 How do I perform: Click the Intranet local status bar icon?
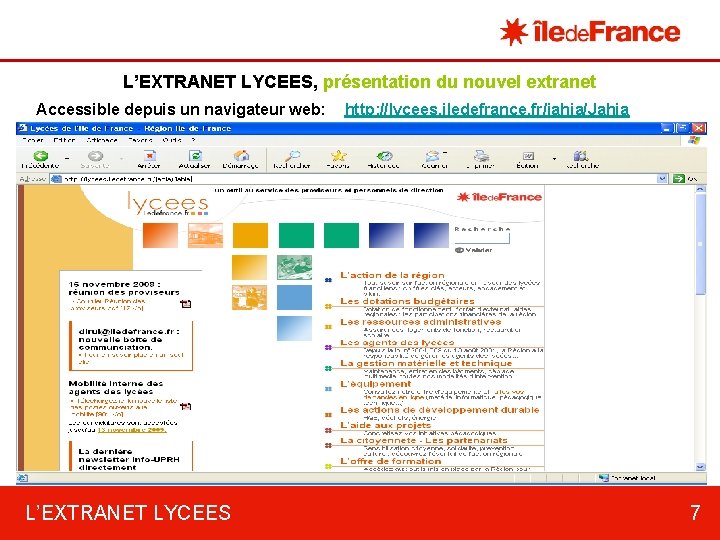pos(603,478)
